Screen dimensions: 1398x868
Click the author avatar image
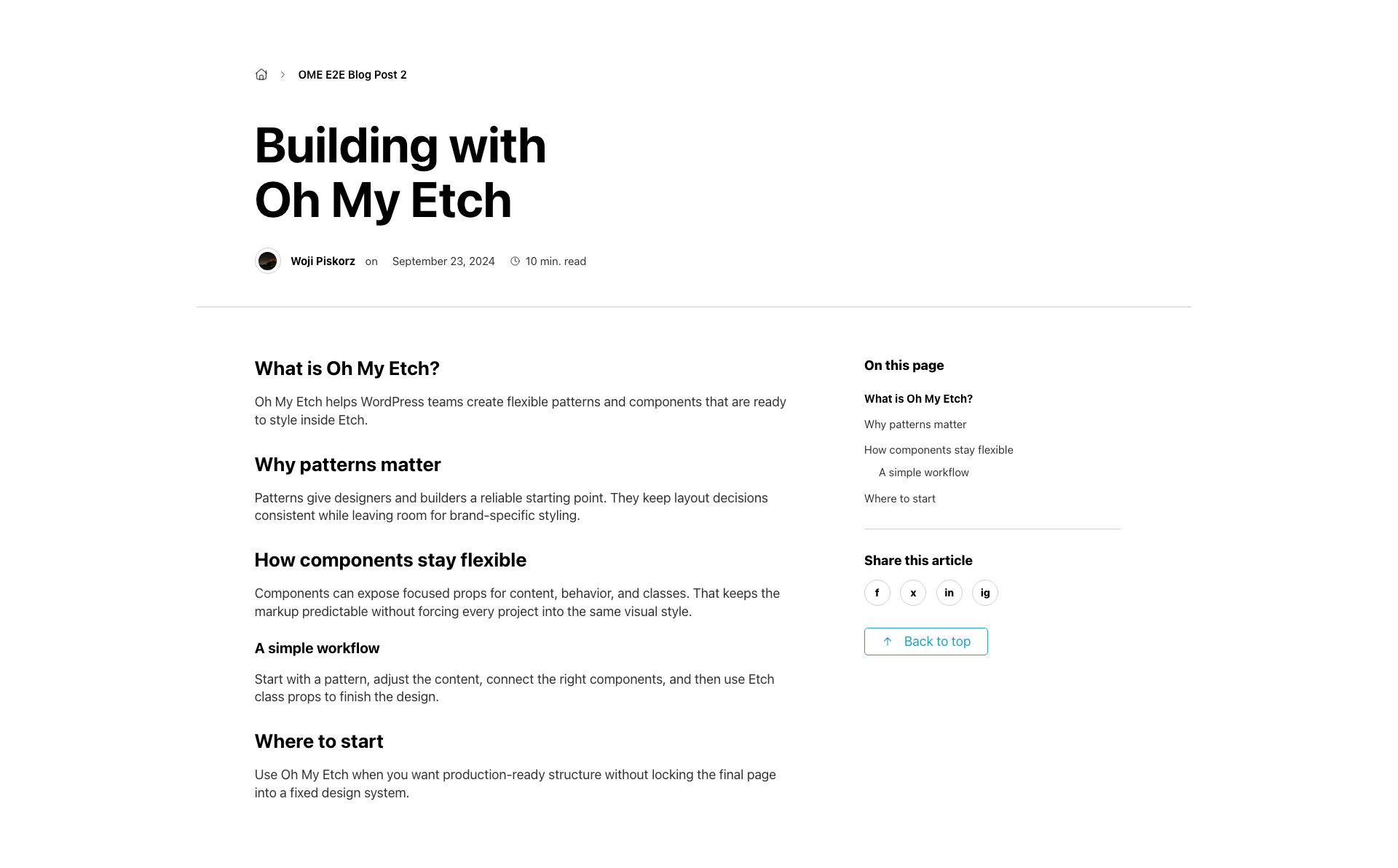[x=268, y=261]
